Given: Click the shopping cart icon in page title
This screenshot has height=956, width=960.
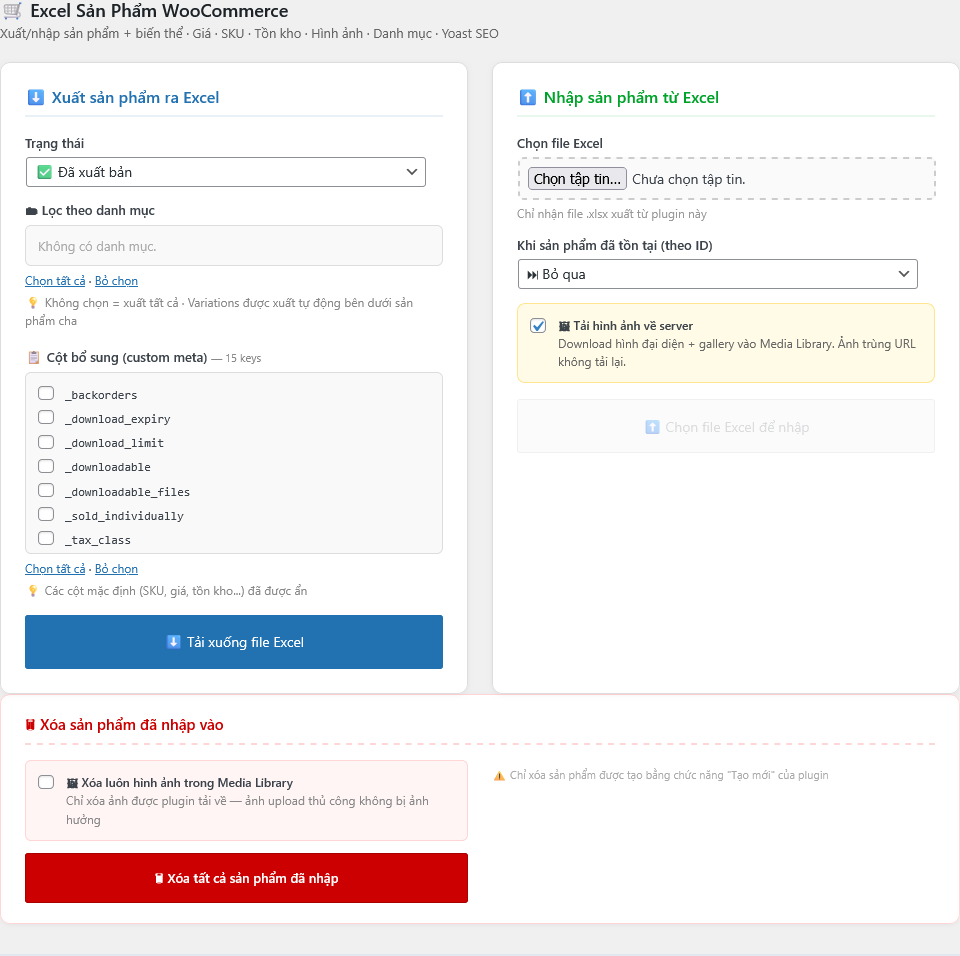Looking at the screenshot, I should [x=12, y=11].
